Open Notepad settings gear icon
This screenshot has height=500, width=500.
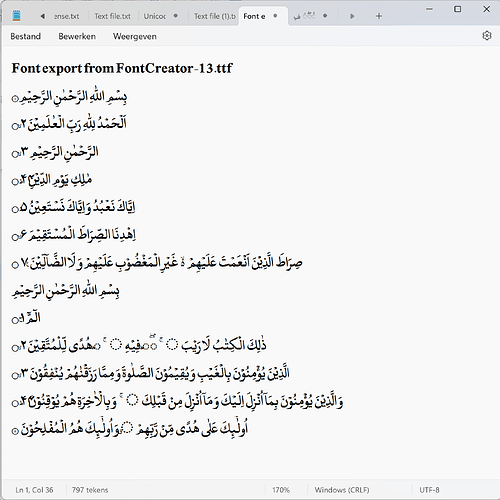point(487,36)
